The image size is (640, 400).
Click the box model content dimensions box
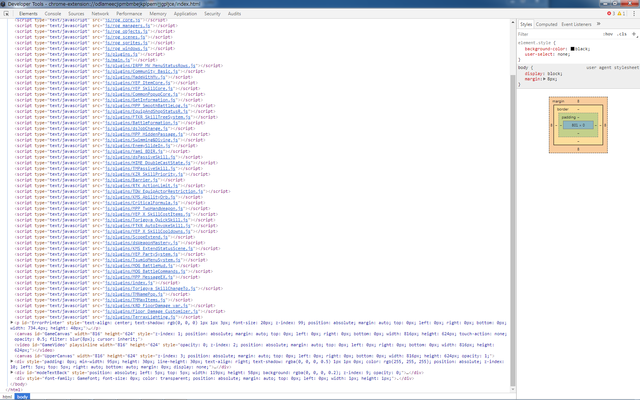point(578,125)
